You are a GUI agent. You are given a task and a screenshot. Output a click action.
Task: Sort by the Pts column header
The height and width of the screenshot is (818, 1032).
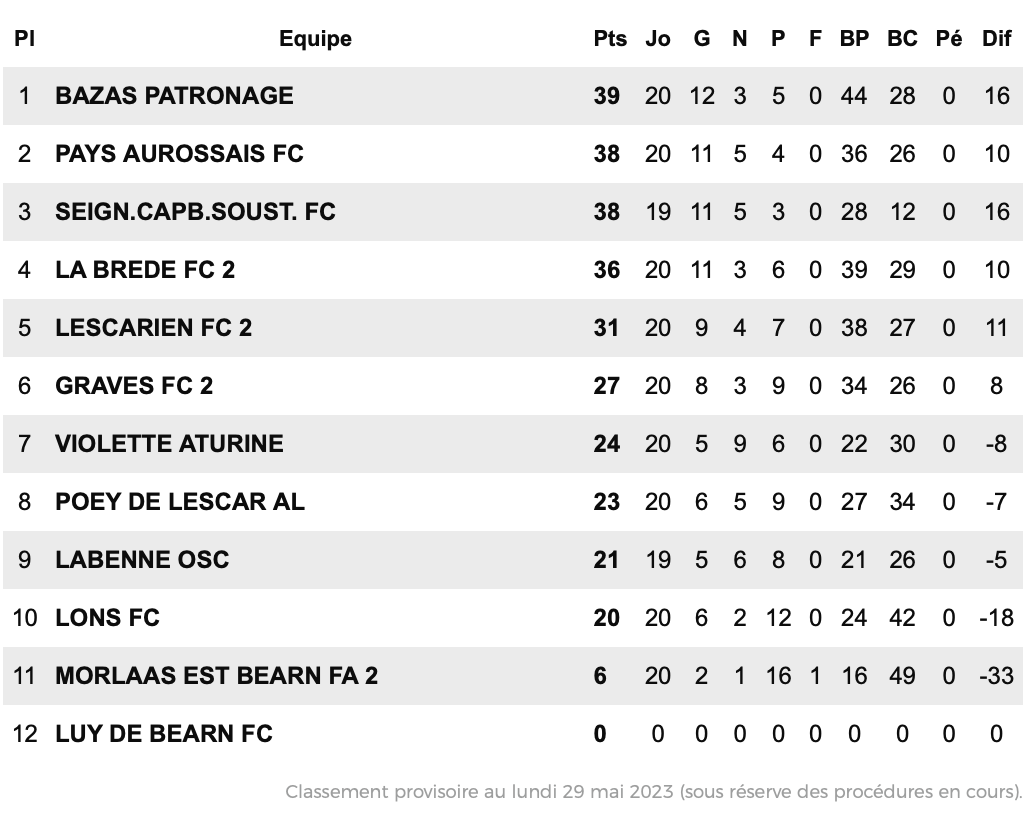(x=610, y=38)
